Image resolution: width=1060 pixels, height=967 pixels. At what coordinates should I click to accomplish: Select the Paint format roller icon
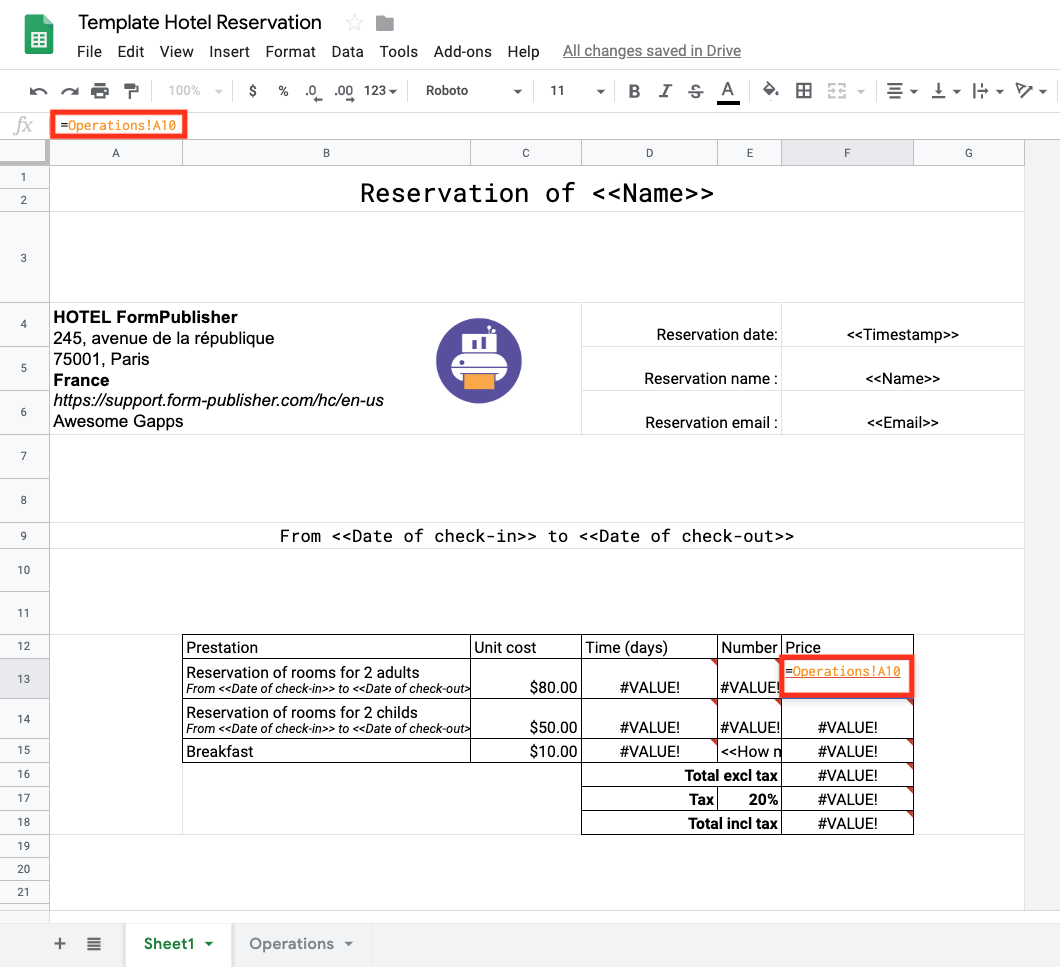click(x=131, y=91)
